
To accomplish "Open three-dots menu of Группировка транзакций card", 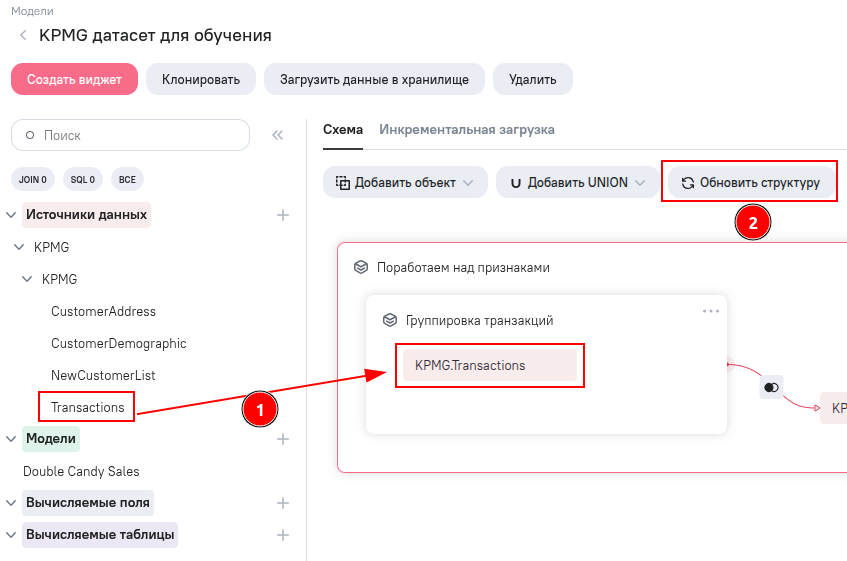I will (711, 311).
